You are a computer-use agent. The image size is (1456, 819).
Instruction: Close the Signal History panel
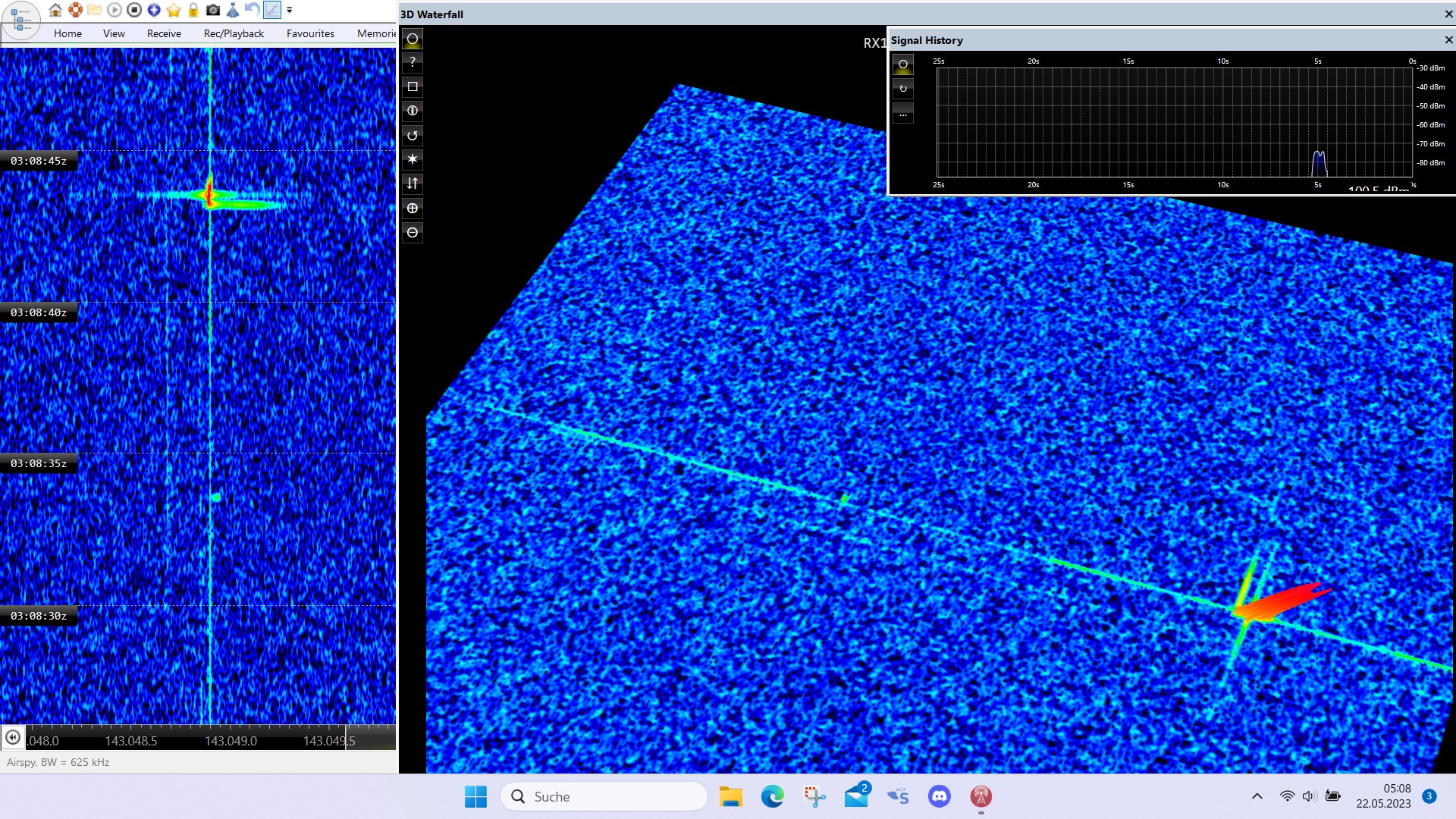[1448, 40]
